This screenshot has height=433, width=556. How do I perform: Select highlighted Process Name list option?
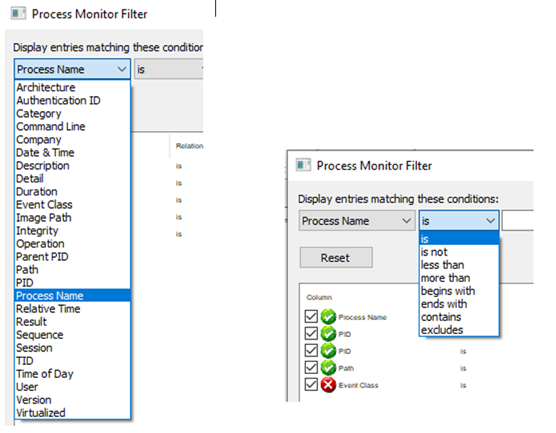(72, 295)
